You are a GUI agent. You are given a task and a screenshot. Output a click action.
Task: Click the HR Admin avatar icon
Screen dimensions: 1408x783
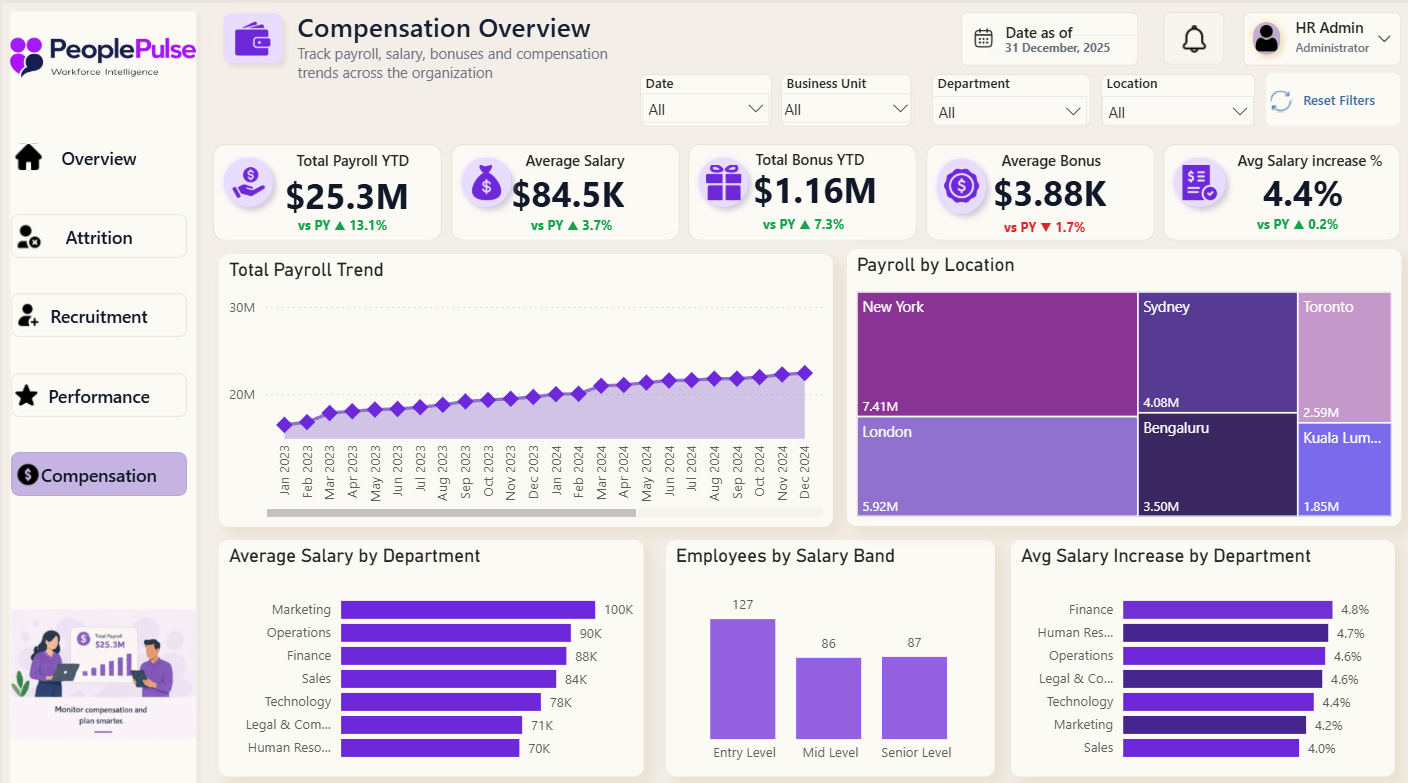coord(1267,39)
